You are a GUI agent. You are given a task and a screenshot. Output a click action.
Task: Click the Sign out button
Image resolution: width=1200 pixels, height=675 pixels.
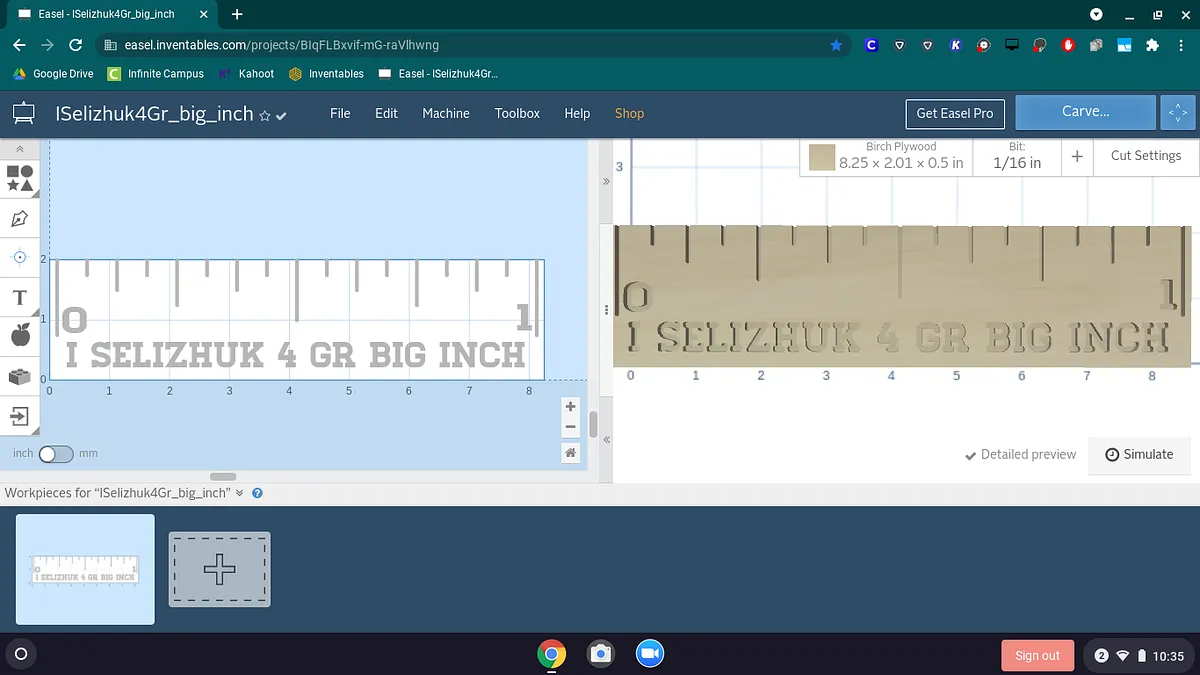click(1037, 655)
